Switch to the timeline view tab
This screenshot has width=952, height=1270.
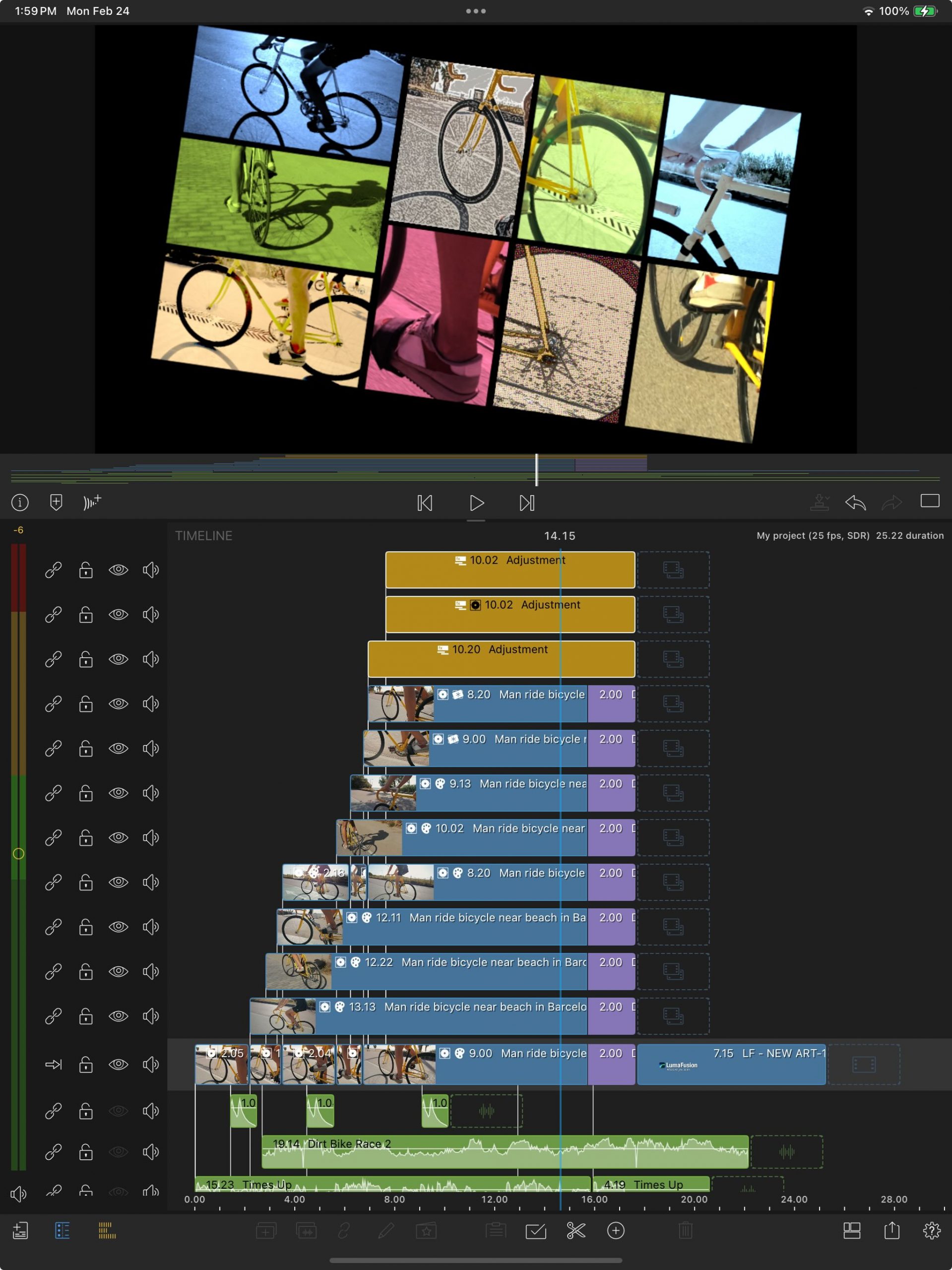point(107,1230)
